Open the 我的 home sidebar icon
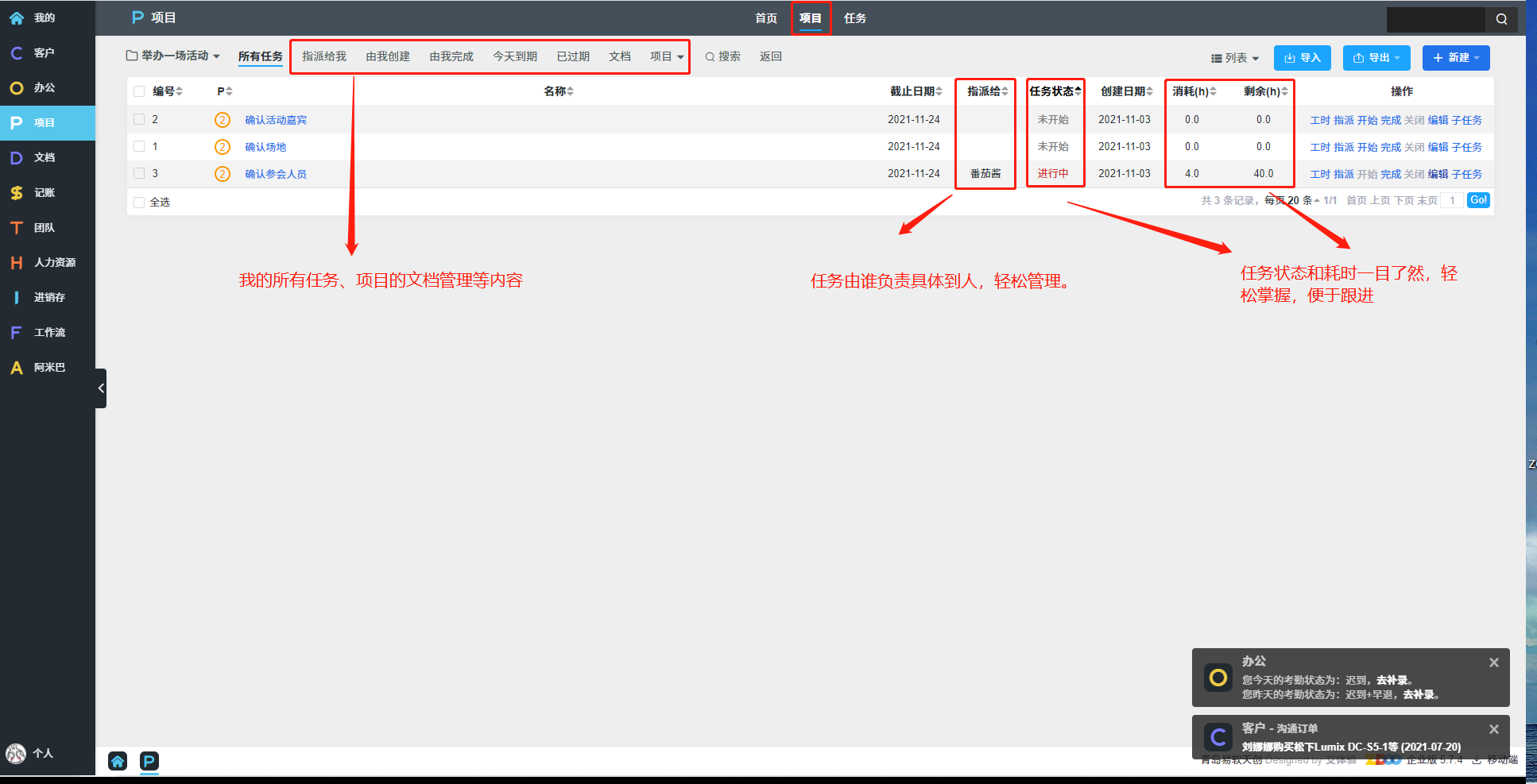This screenshot has height=784, width=1537. tap(16, 17)
